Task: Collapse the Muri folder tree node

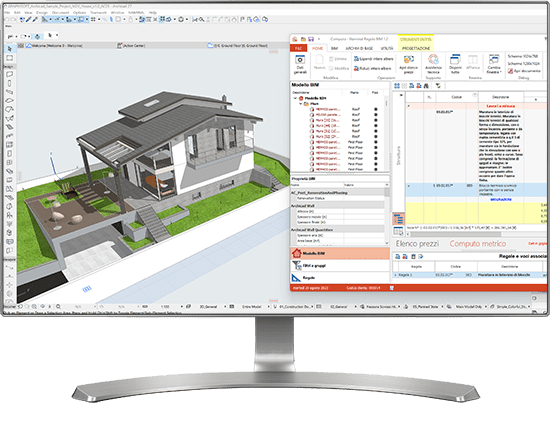Action: pyautogui.click(x=301, y=104)
